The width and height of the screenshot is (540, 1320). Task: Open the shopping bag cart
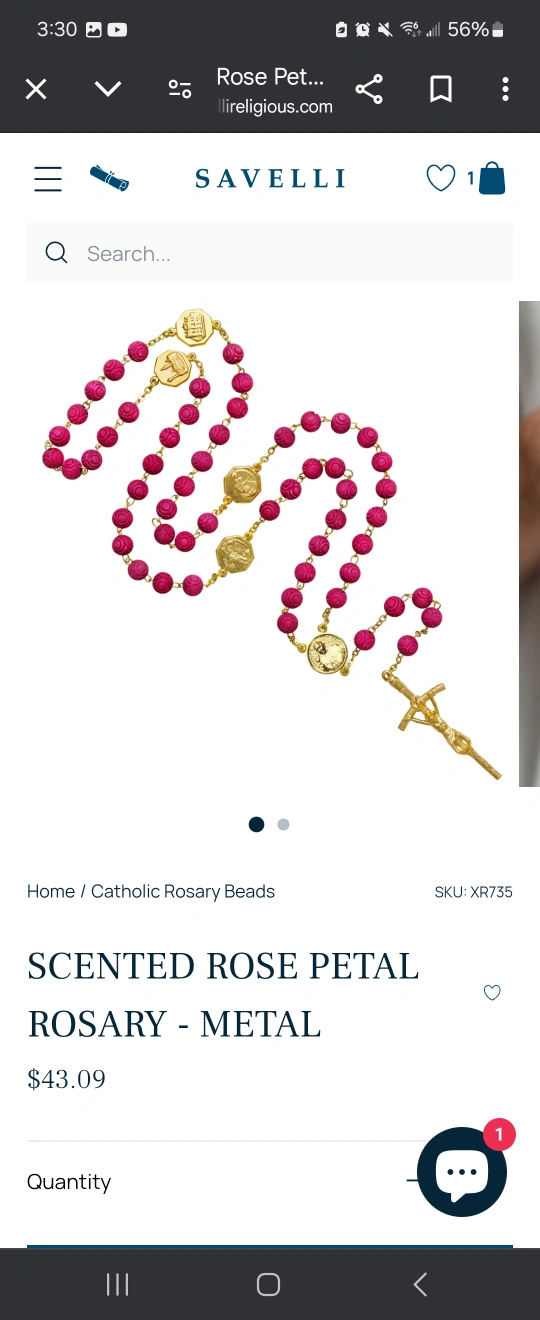pos(492,179)
